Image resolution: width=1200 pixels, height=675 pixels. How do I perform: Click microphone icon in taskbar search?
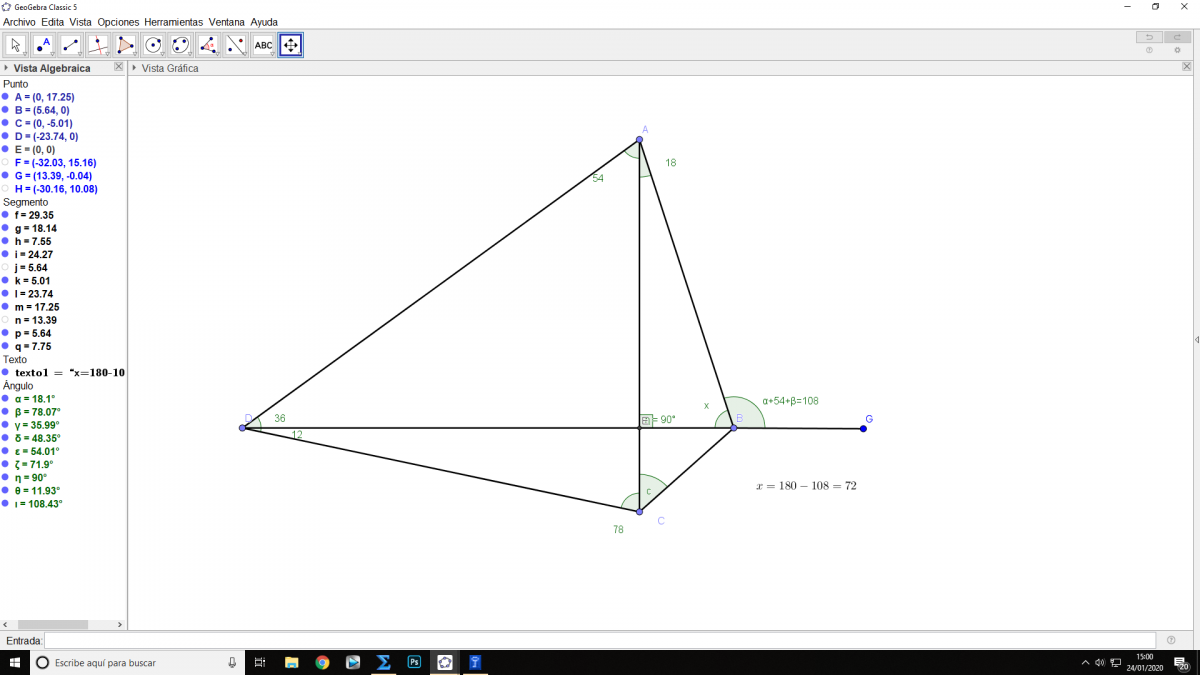232,662
